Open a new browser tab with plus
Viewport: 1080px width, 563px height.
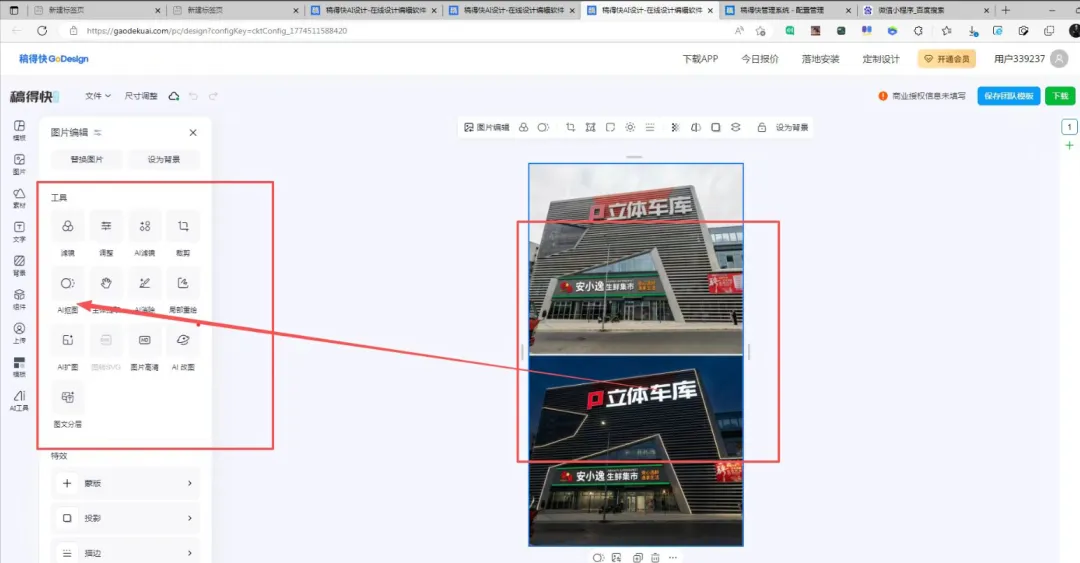pyautogui.click(x=1006, y=10)
